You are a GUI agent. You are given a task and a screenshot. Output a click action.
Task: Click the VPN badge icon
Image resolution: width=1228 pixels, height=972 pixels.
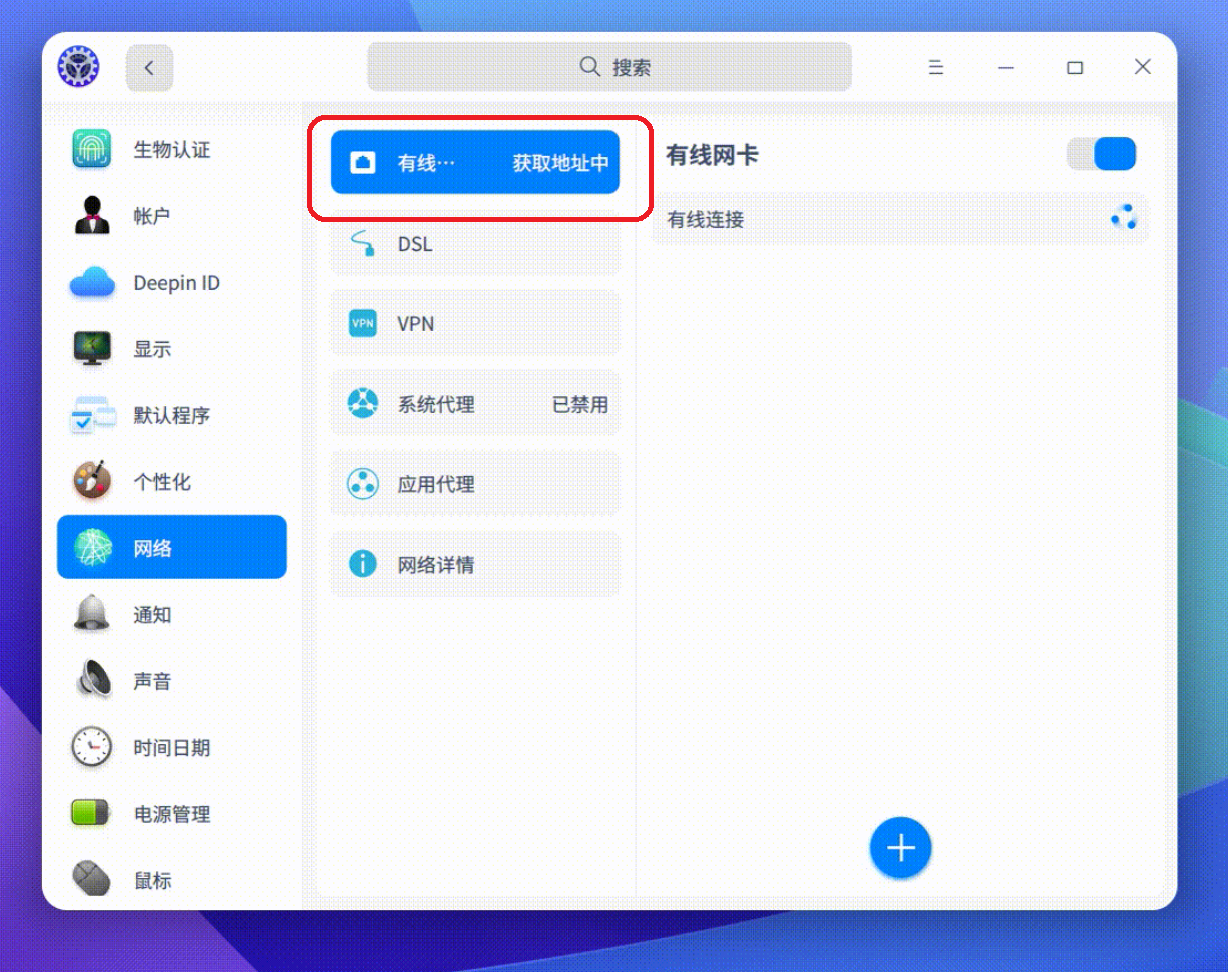(363, 323)
